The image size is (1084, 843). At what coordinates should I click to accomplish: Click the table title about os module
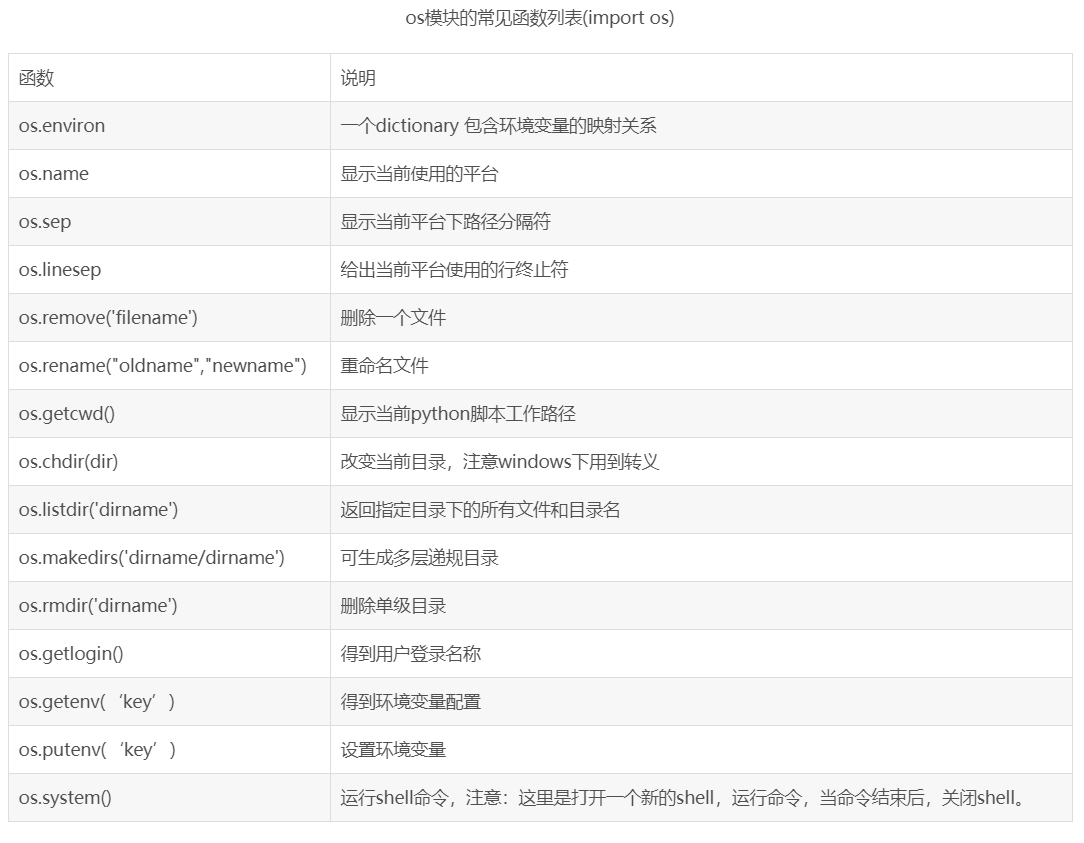click(x=540, y=18)
